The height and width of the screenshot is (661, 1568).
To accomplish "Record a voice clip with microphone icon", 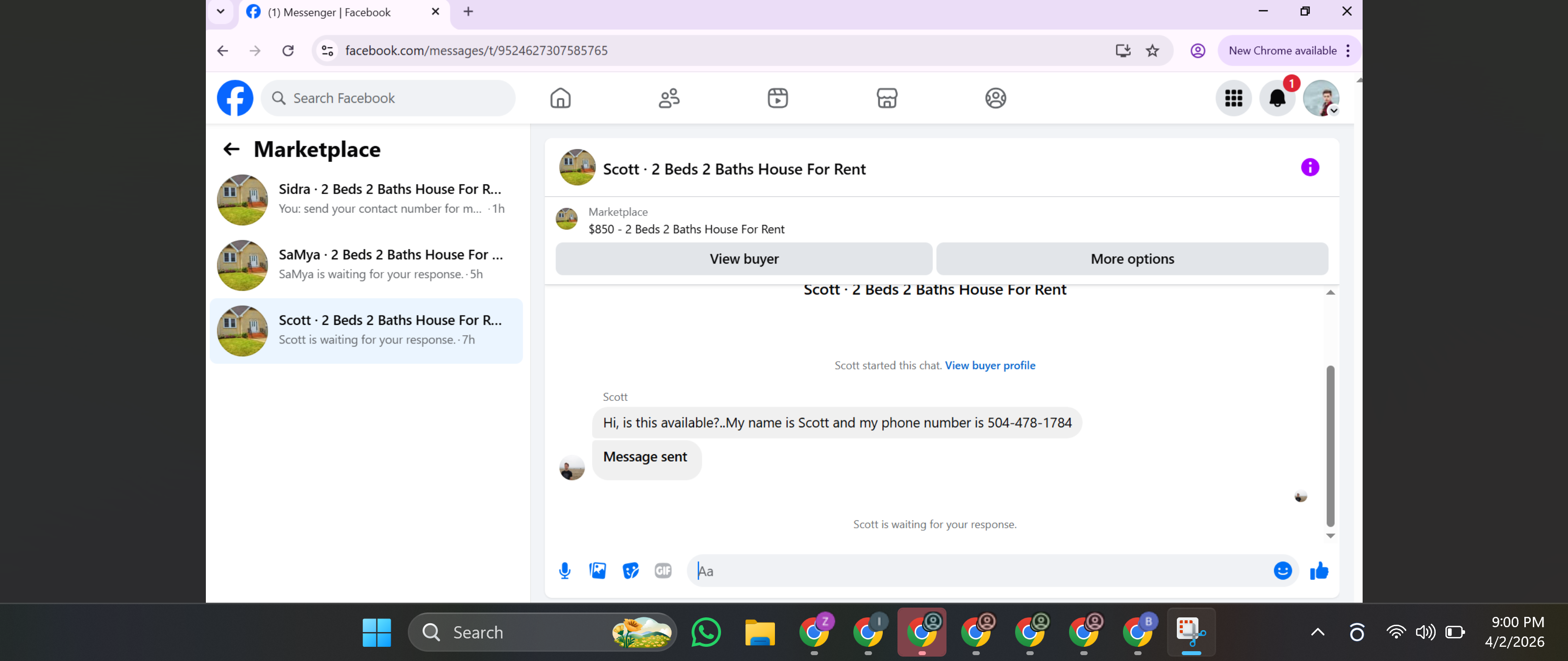I will (x=564, y=571).
